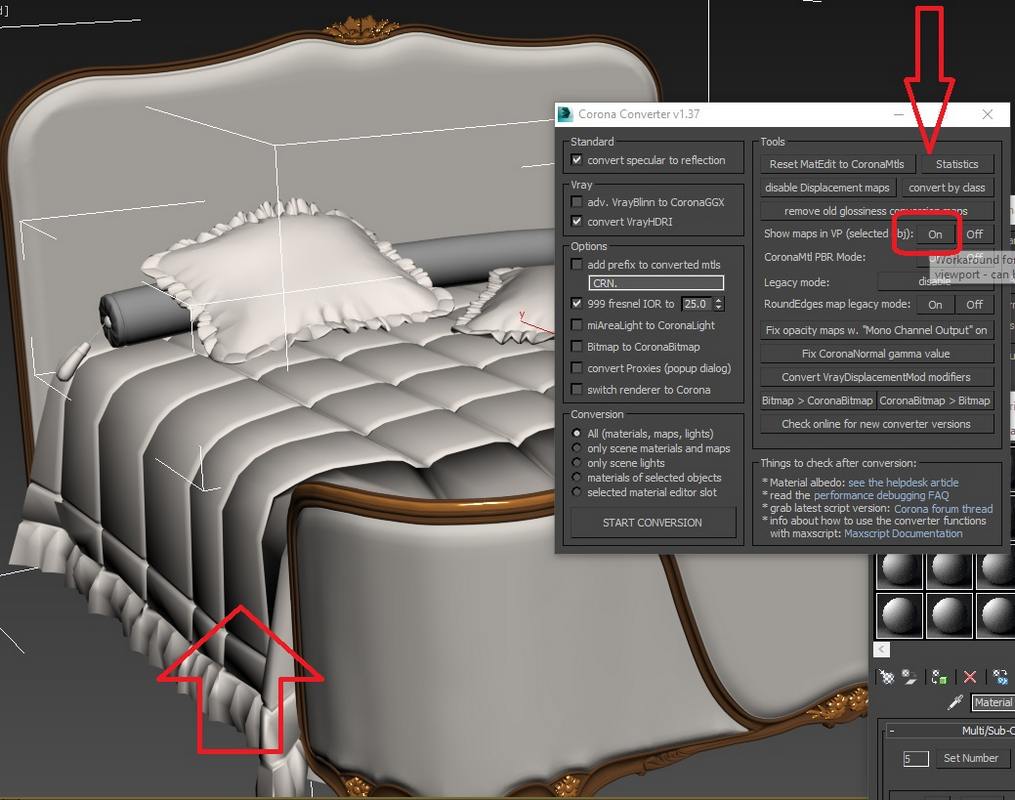Viewport: 1015px width, 800px height.
Task: Open performance debugging FAQ link
Action: 881,495
